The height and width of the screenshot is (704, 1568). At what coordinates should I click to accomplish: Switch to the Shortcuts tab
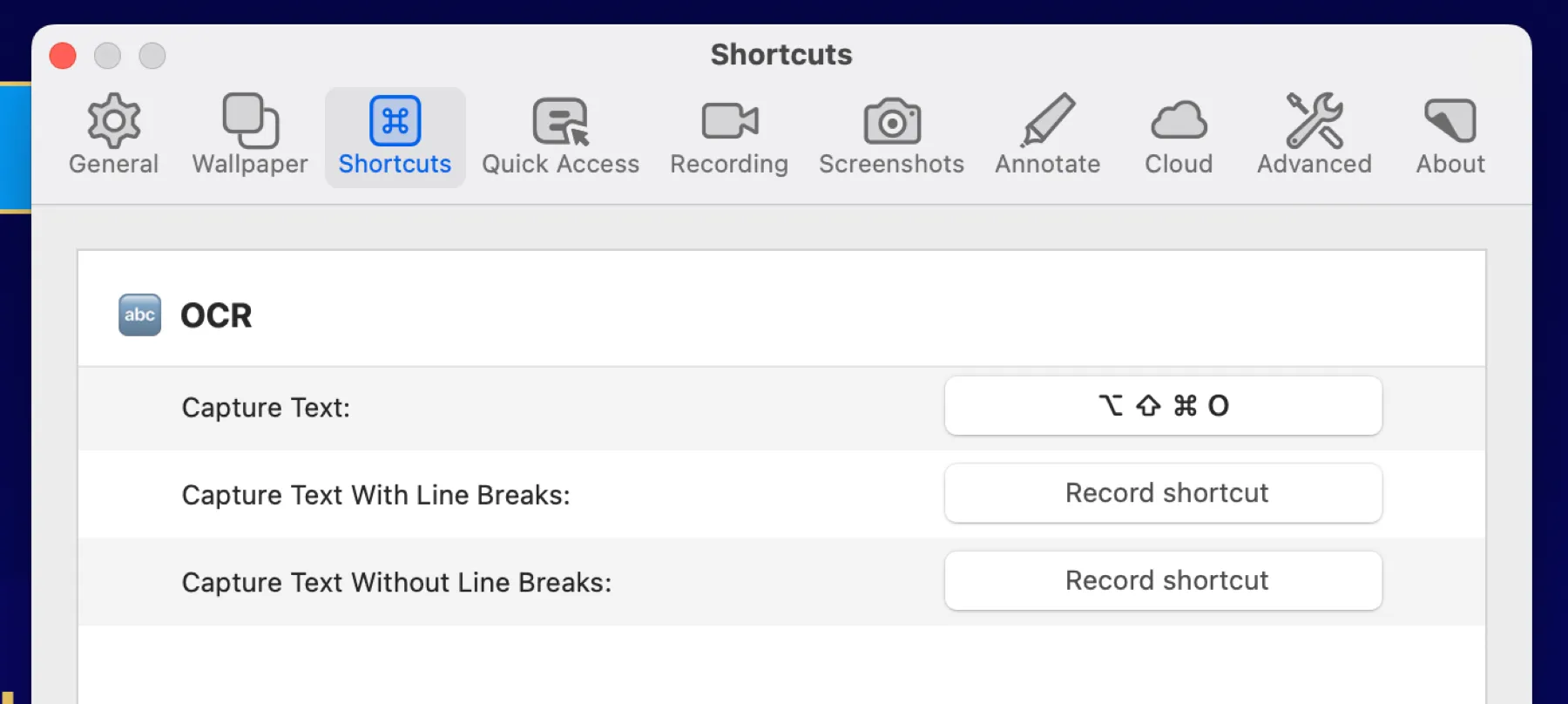394,135
